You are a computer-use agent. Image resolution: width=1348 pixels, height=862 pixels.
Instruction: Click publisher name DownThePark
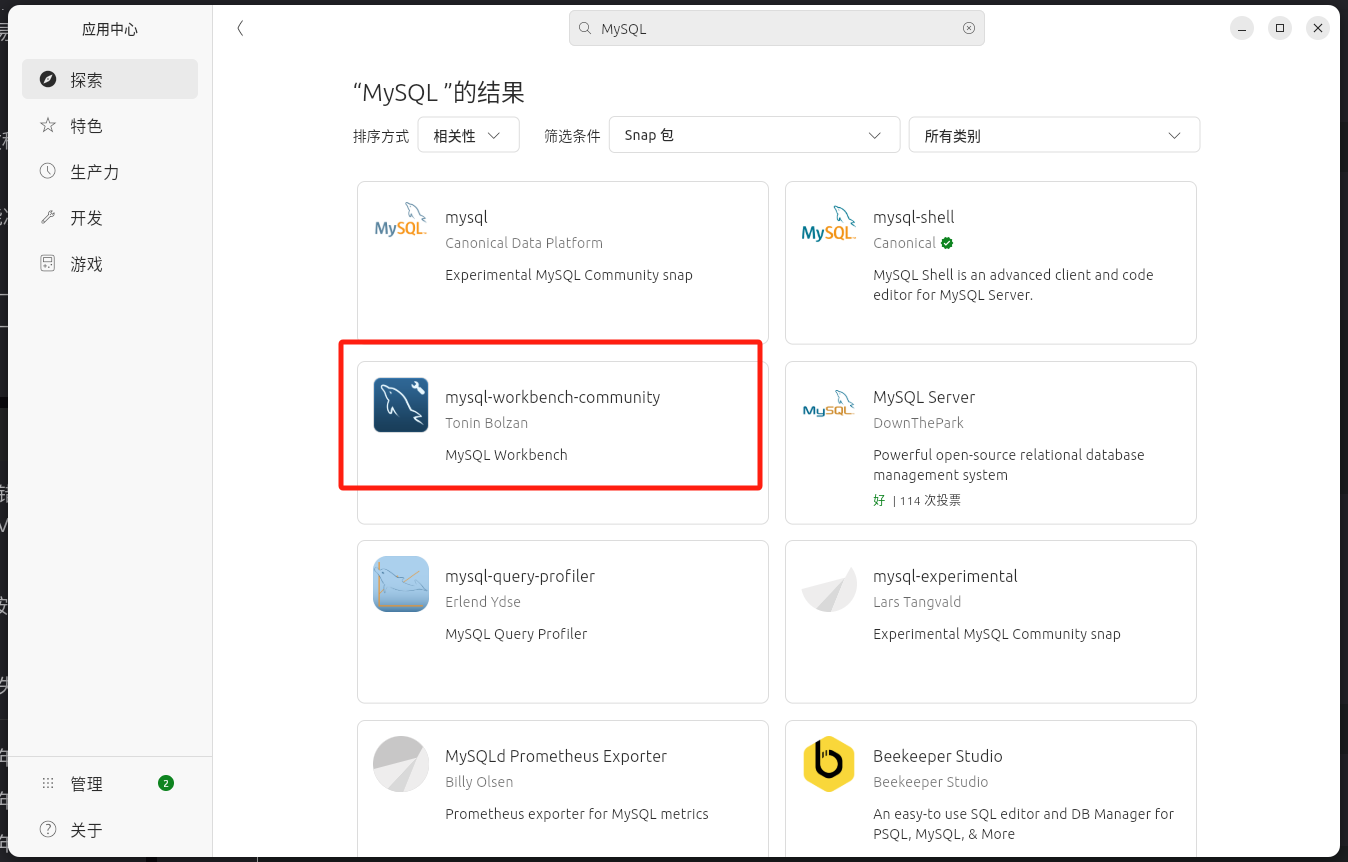pos(918,423)
